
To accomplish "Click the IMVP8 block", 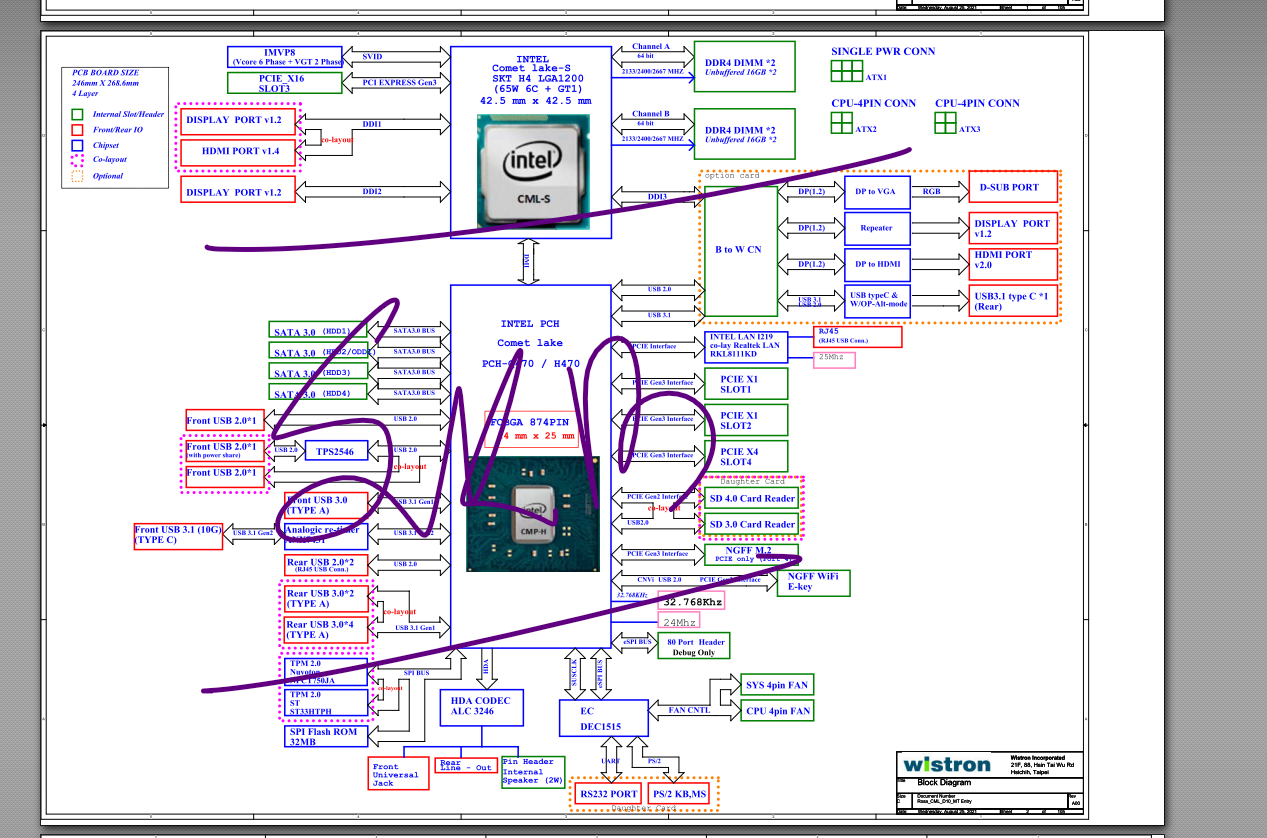I will 285,56.
